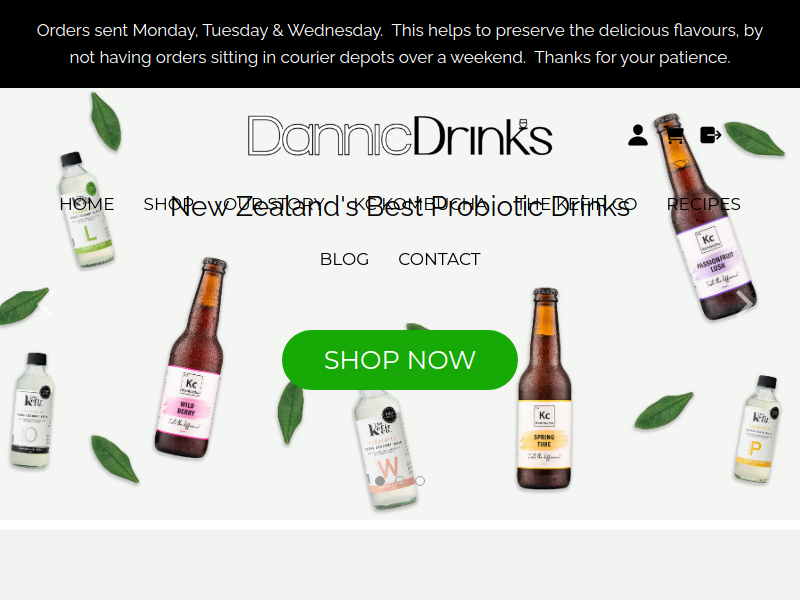Open the BLOG link
This screenshot has height=600, width=800.
[x=344, y=259]
